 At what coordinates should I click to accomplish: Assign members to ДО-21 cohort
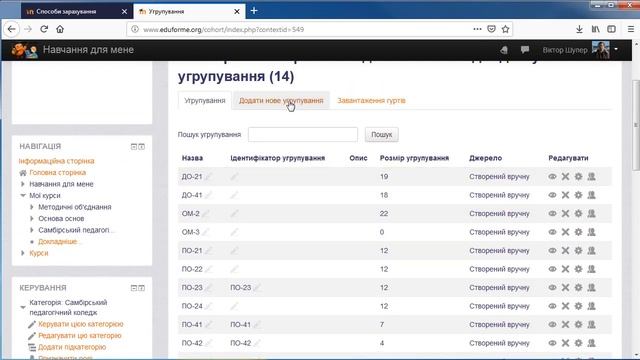[591, 177]
